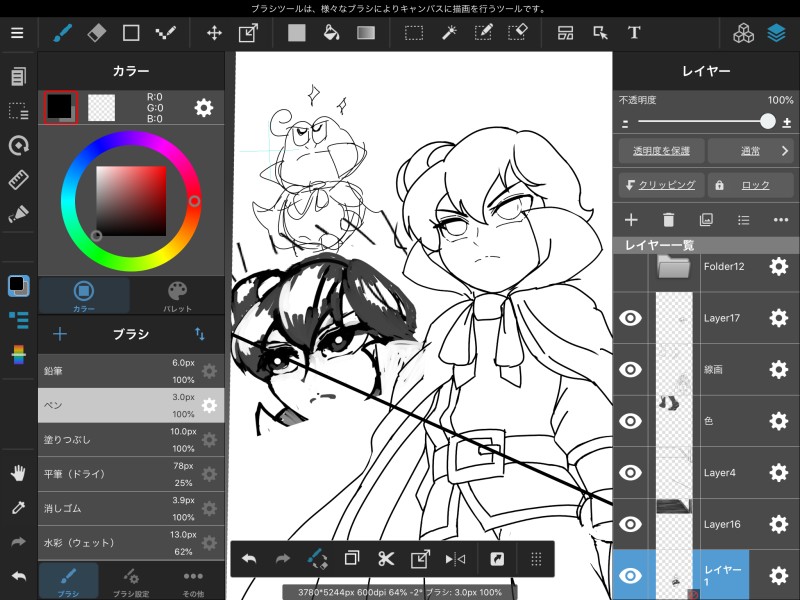Select the 鉛筆 pencil brush

[x=131, y=371]
